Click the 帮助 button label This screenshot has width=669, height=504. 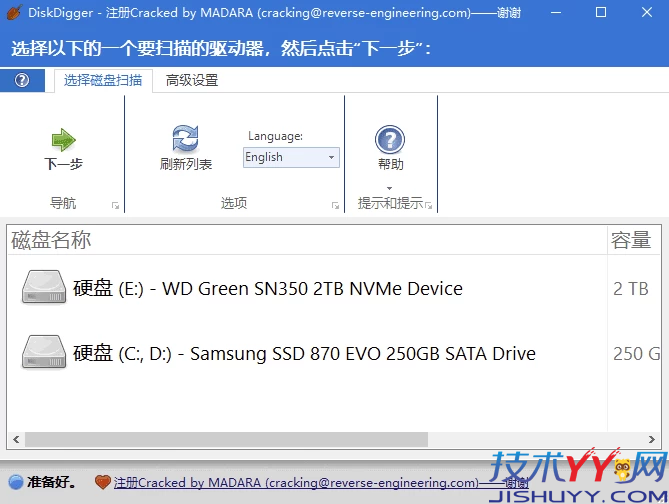390,164
